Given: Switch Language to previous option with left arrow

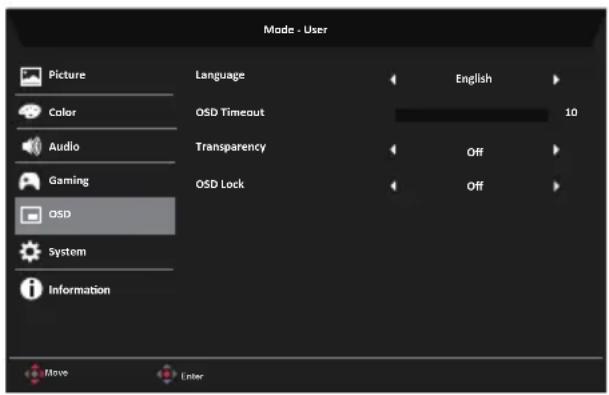Looking at the screenshot, I should click(393, 79).
